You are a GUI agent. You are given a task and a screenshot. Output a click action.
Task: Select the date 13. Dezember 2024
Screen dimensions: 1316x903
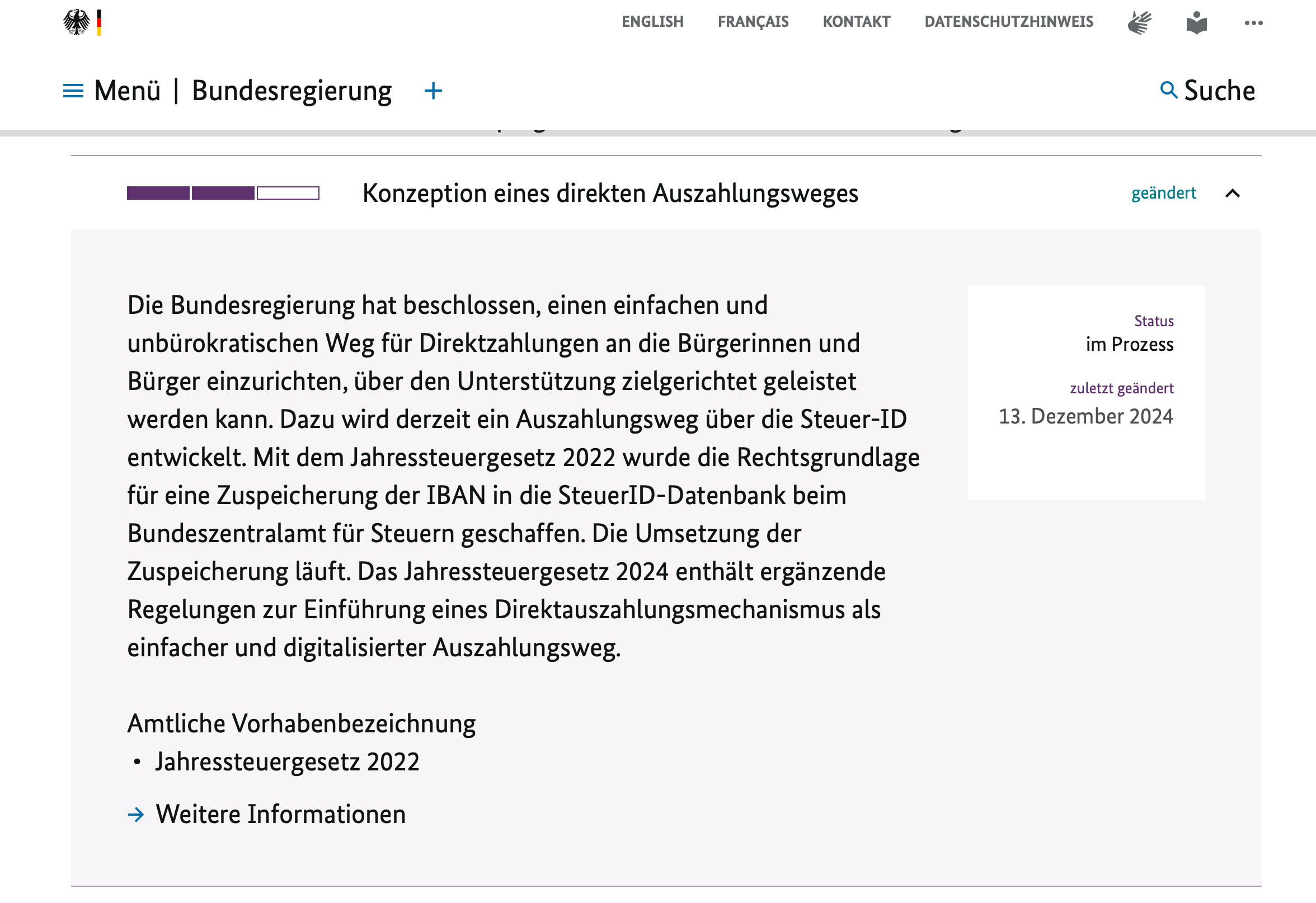click(x=1085, y=417)
